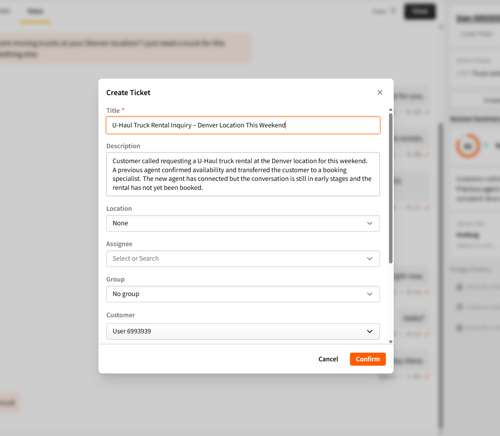Click the chevron arrow in Assignee field
Viewport: 500px width, 436px height.
370,259
